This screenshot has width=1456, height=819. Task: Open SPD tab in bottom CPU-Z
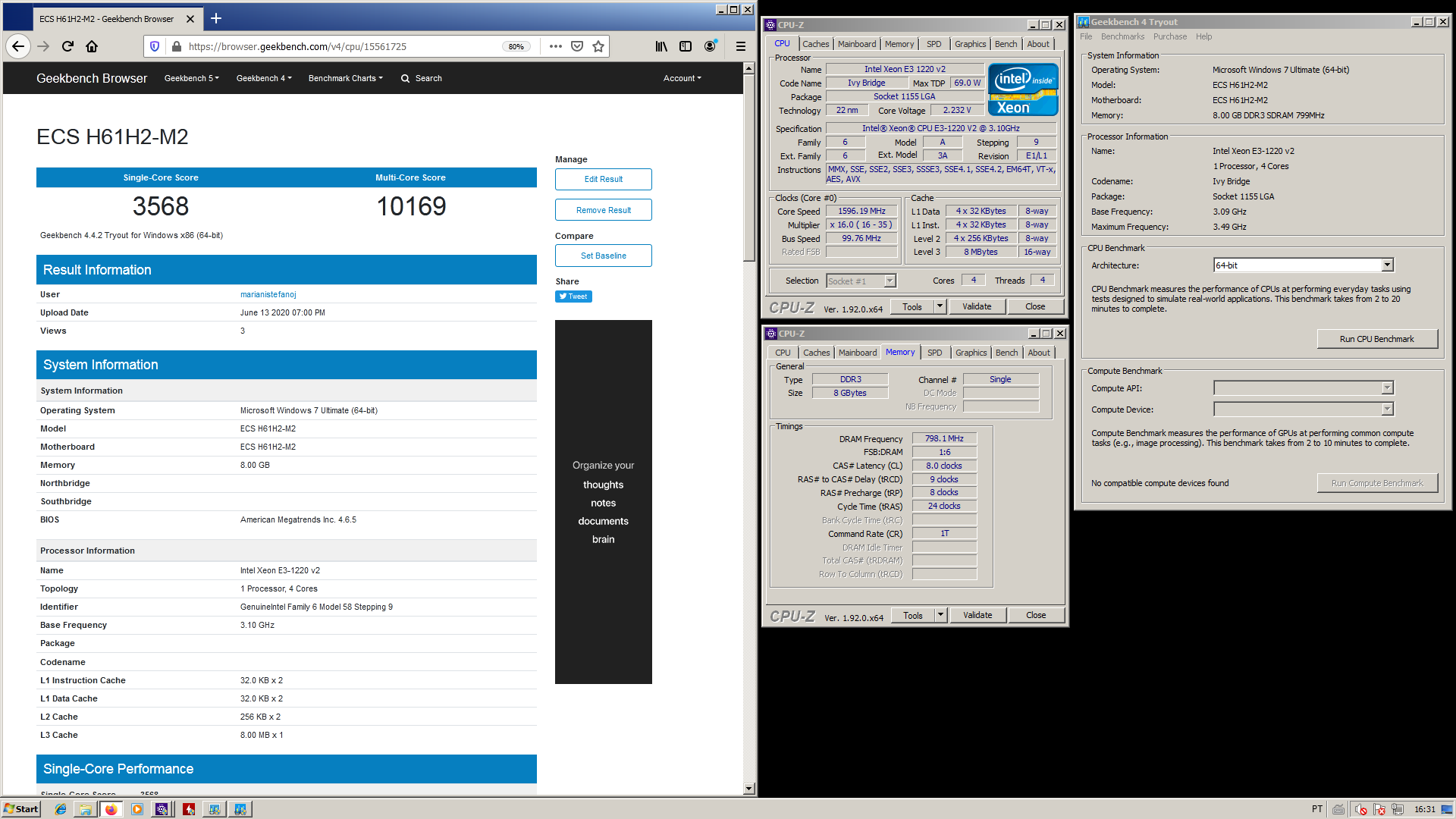(x=935, y=353)
